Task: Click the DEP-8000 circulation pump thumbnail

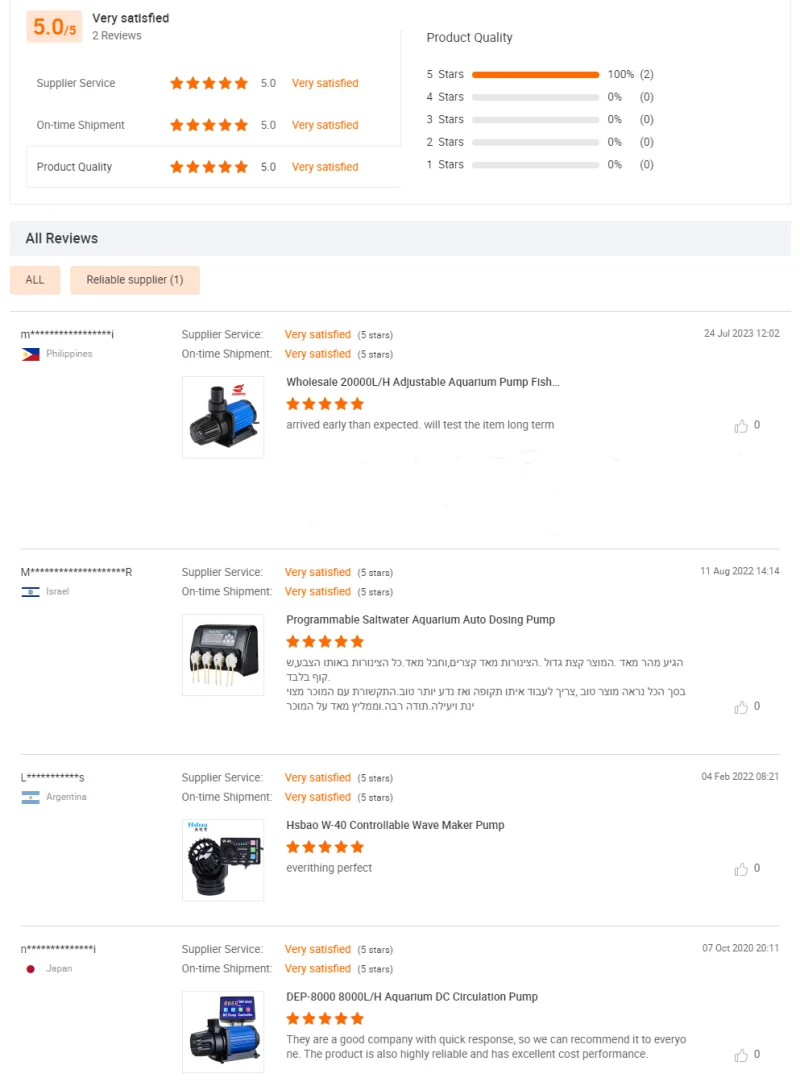Action: [x=223, y=1032]
